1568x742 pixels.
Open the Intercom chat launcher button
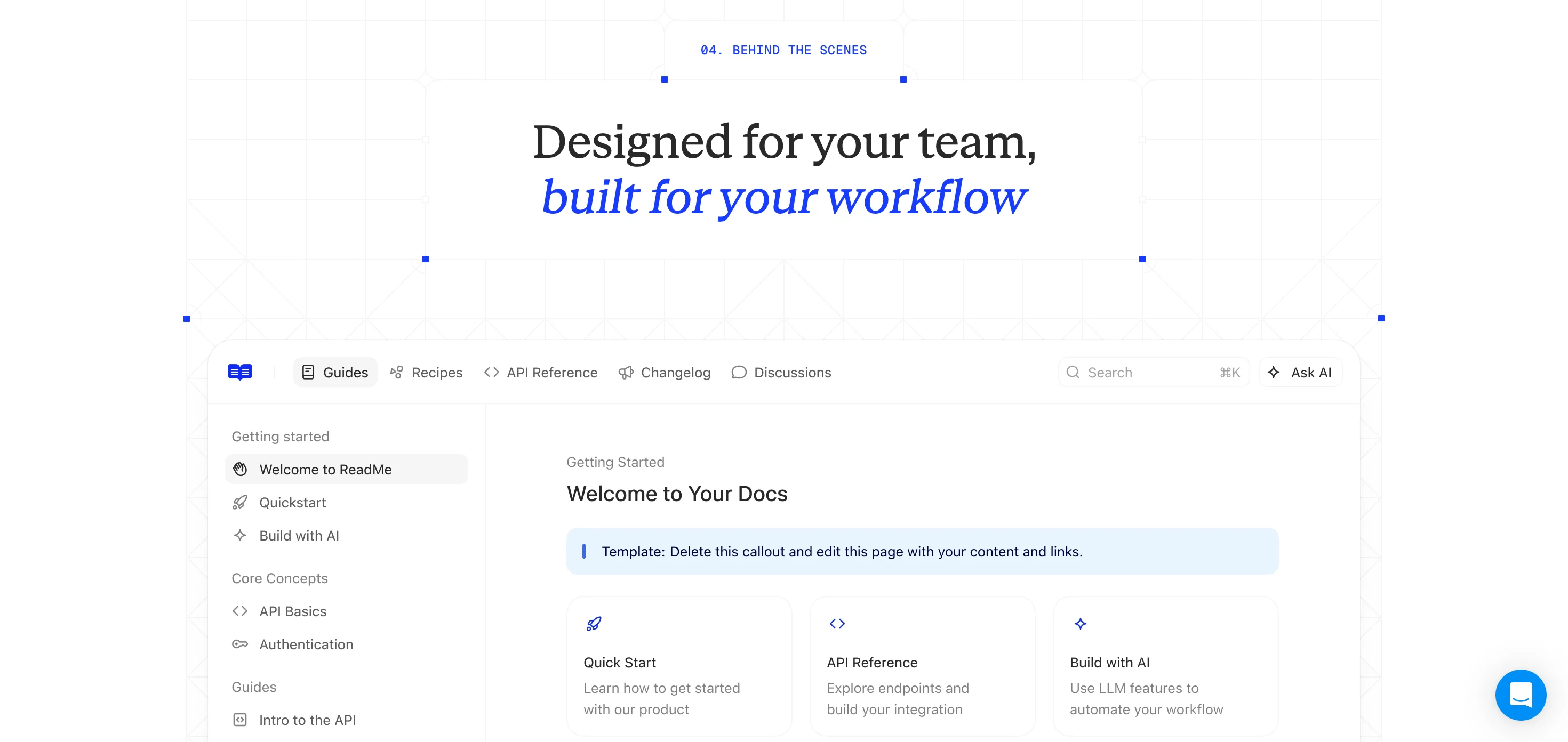(x=1521, y=695)
